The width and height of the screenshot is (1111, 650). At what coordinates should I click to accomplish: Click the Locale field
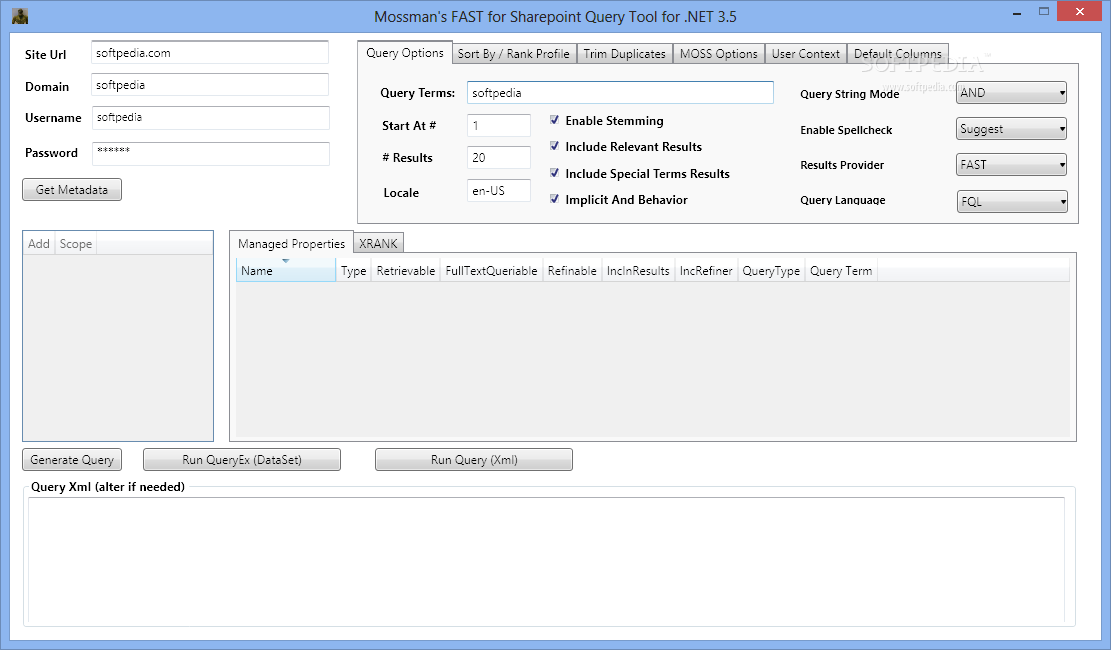tap(499, 191)
